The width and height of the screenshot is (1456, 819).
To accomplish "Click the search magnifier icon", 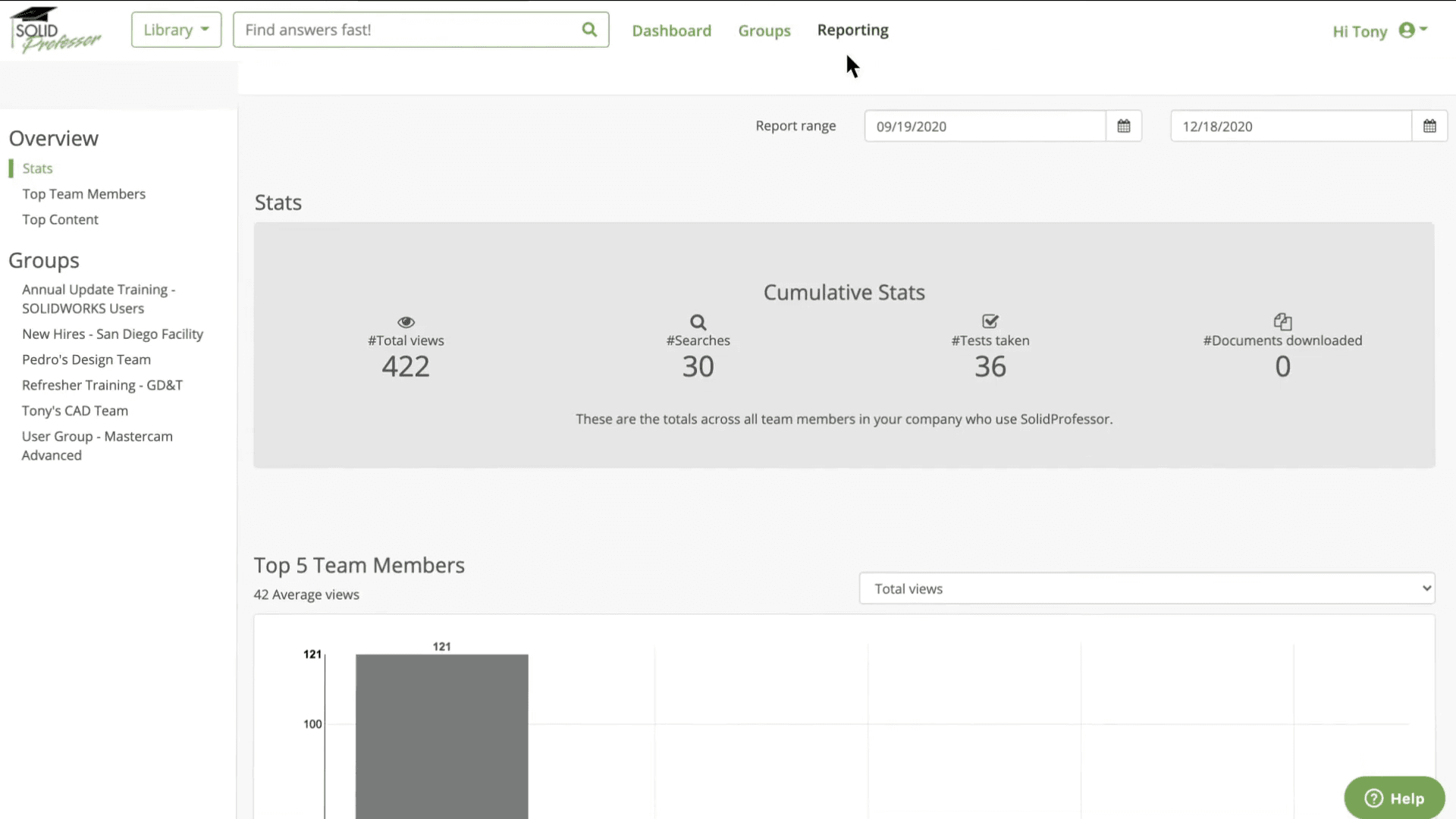I will (589, 30).
